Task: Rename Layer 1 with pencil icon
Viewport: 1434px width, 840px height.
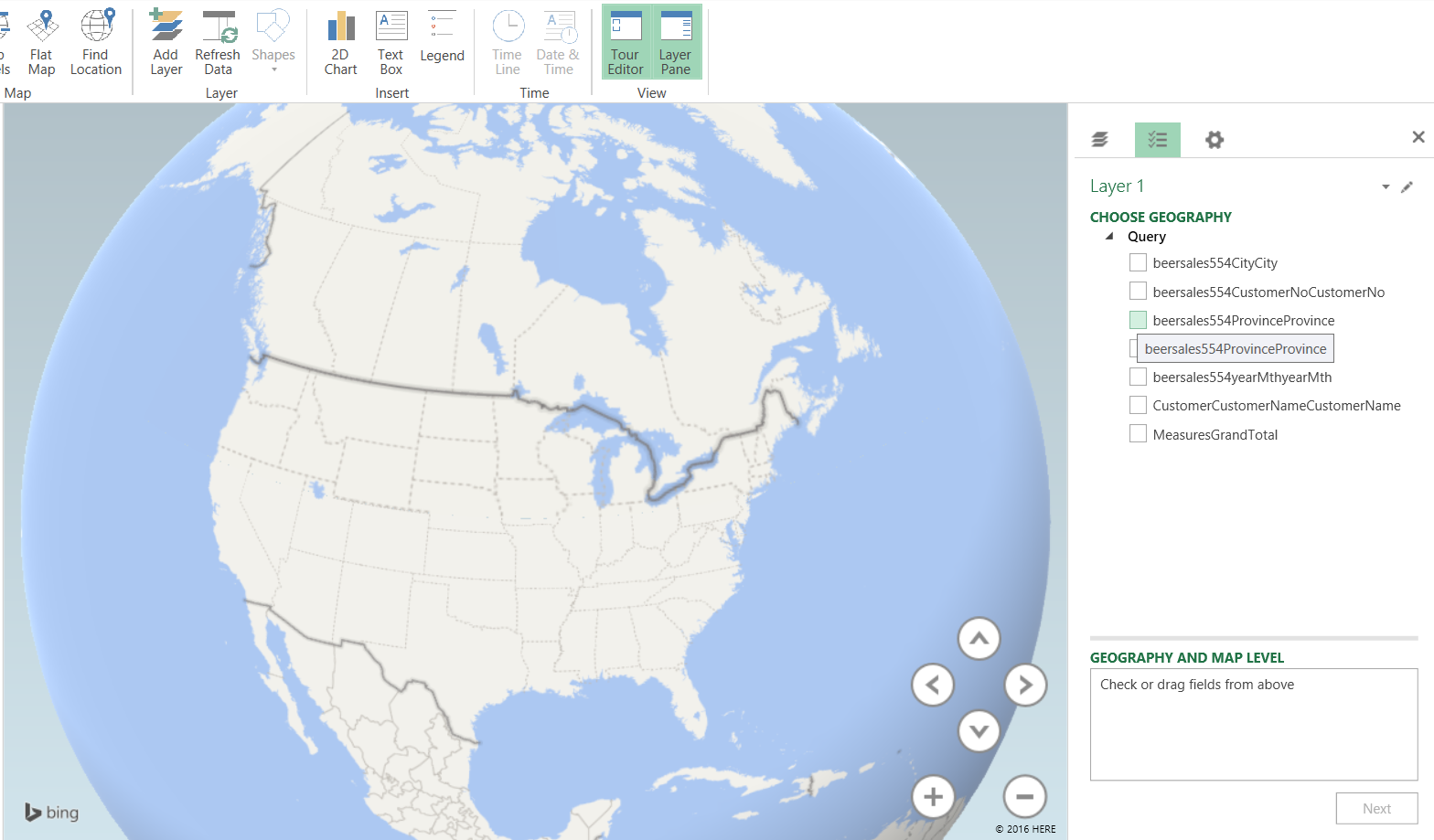Action: 1407,186
